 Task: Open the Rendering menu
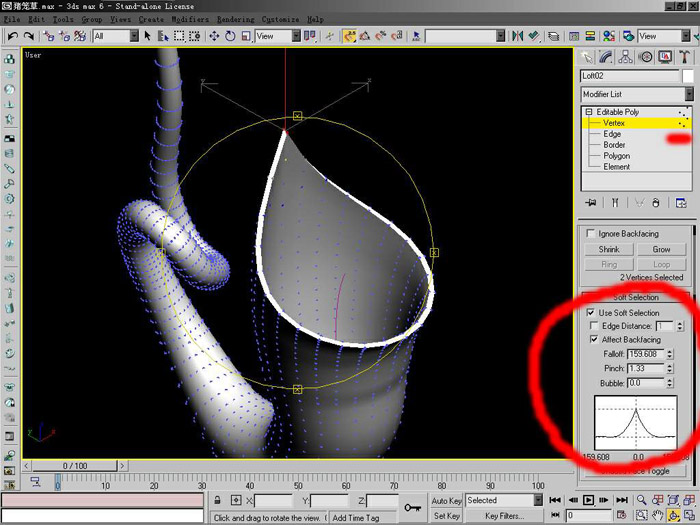tap(236, 19)
